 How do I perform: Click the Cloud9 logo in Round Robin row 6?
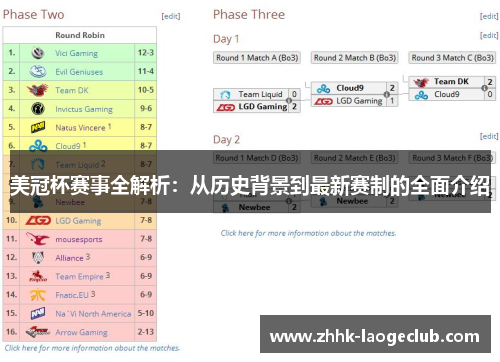point(38,146)
